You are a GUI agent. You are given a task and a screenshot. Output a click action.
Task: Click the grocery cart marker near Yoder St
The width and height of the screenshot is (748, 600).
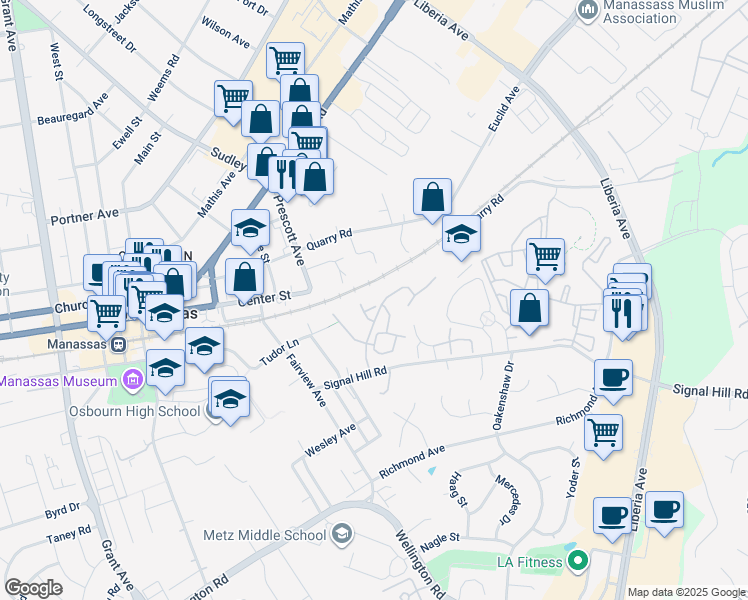603,434
